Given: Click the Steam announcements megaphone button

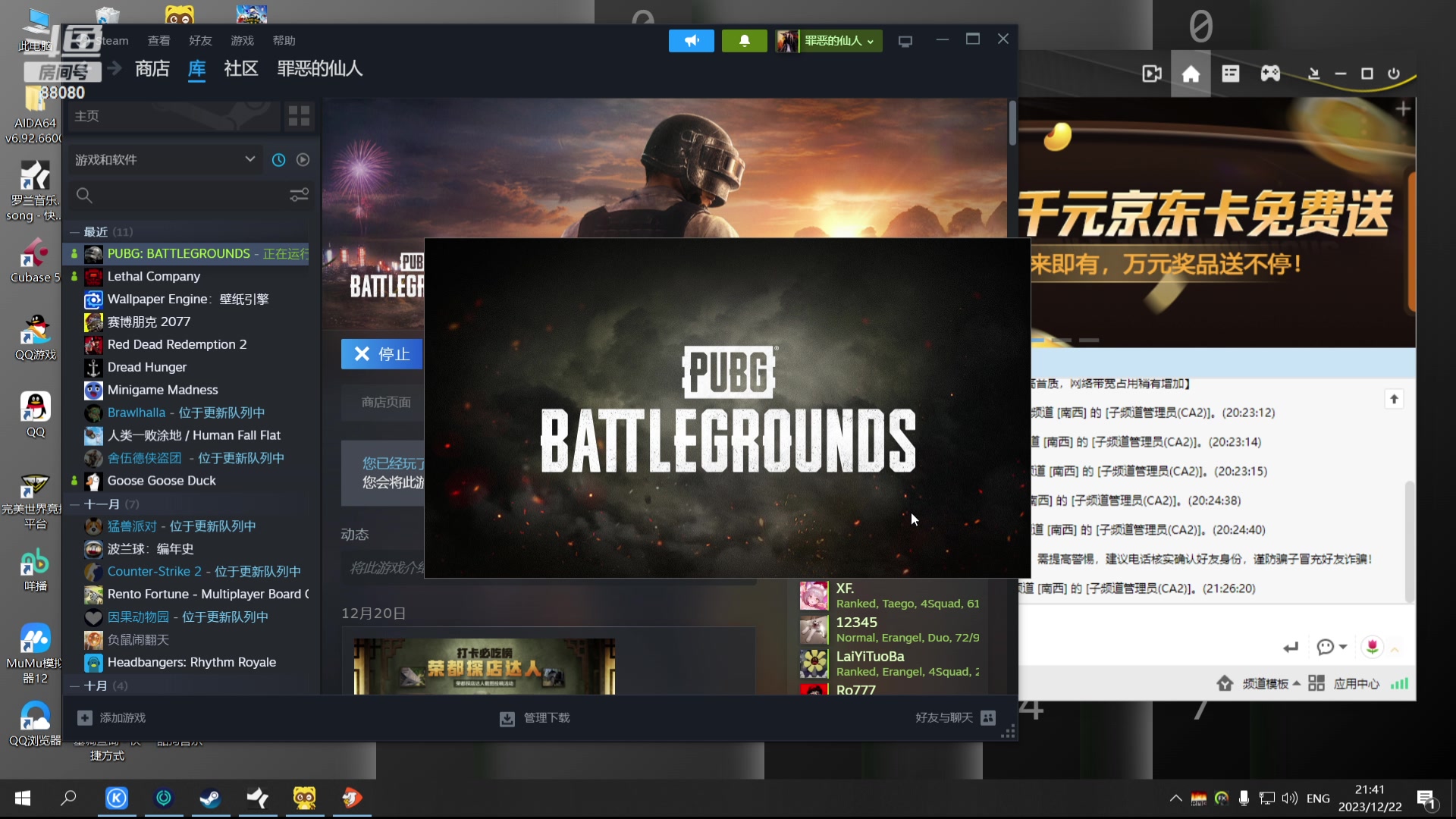Looking at the screenshot, I should click(x=691, y=41).
